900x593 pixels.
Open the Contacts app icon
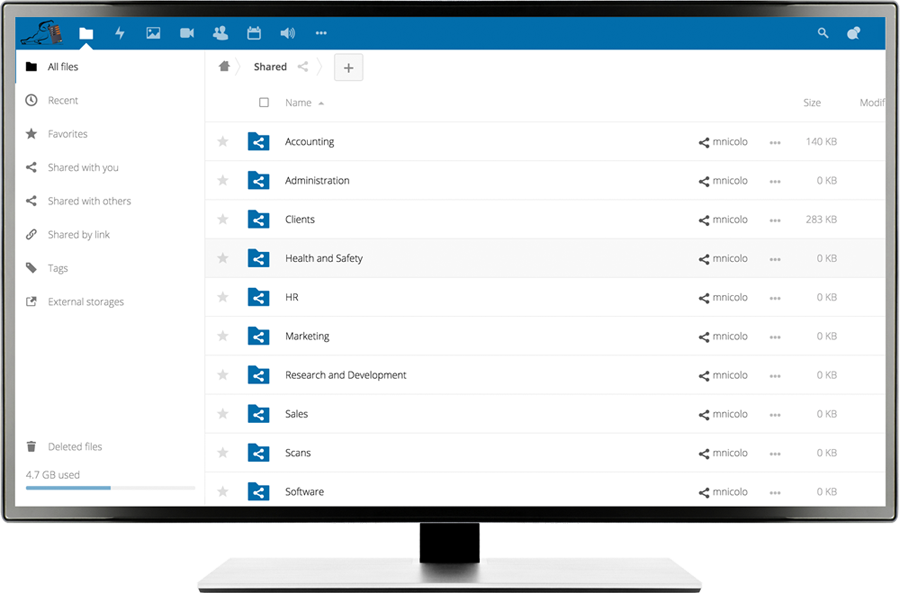pyautogui.click(x=219, y=33)
